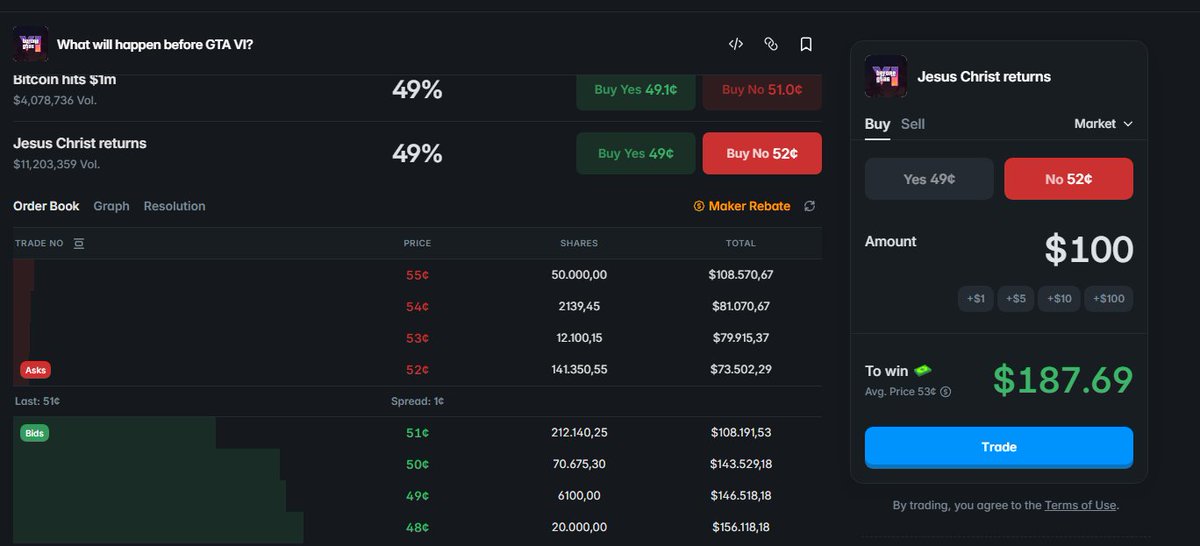The image size is (1200, 546).
Task: Click Buy No 52¢ for Jesus Christ row
Action: [x=762, y=153]
